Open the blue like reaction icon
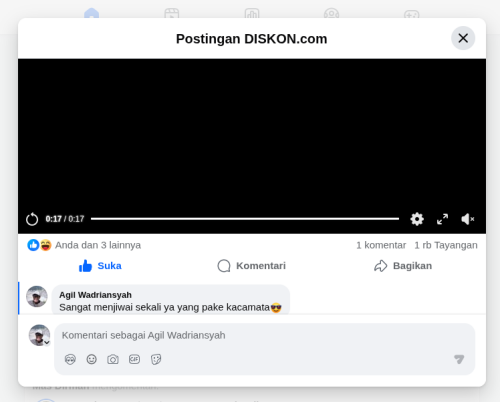The height and width of the screenshot is (402, 500). pos(33,245)
